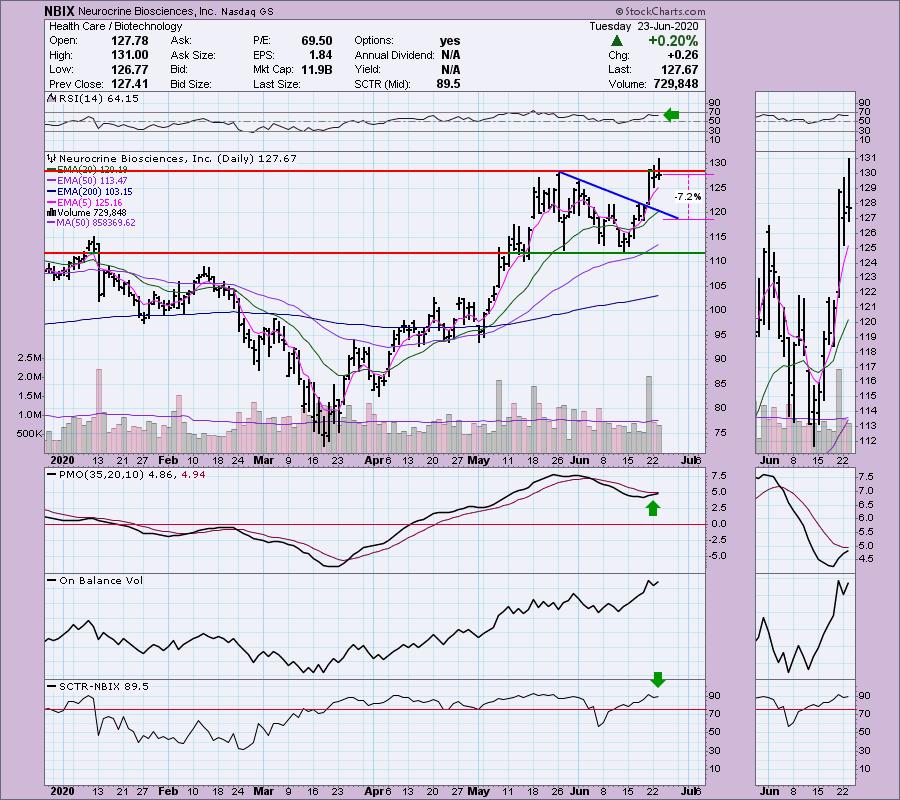The image size is (900, 800).
Task: Click the Annual Dividend label
Action: 394,55
